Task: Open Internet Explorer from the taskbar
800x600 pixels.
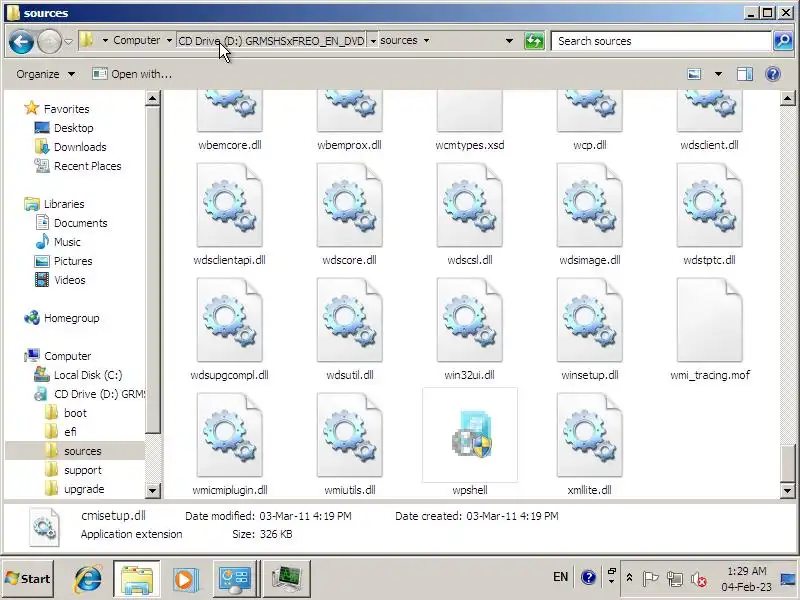Action: [x=88, y=579]
